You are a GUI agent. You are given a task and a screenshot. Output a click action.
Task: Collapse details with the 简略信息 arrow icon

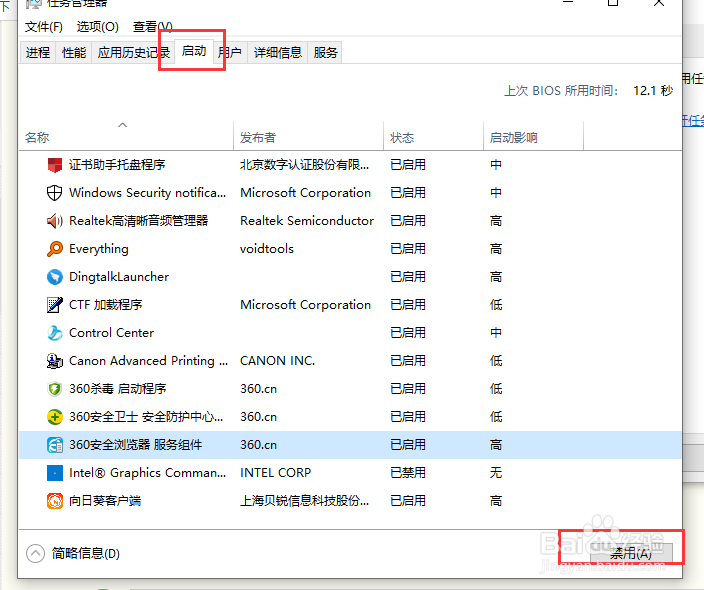pos(35,553)
